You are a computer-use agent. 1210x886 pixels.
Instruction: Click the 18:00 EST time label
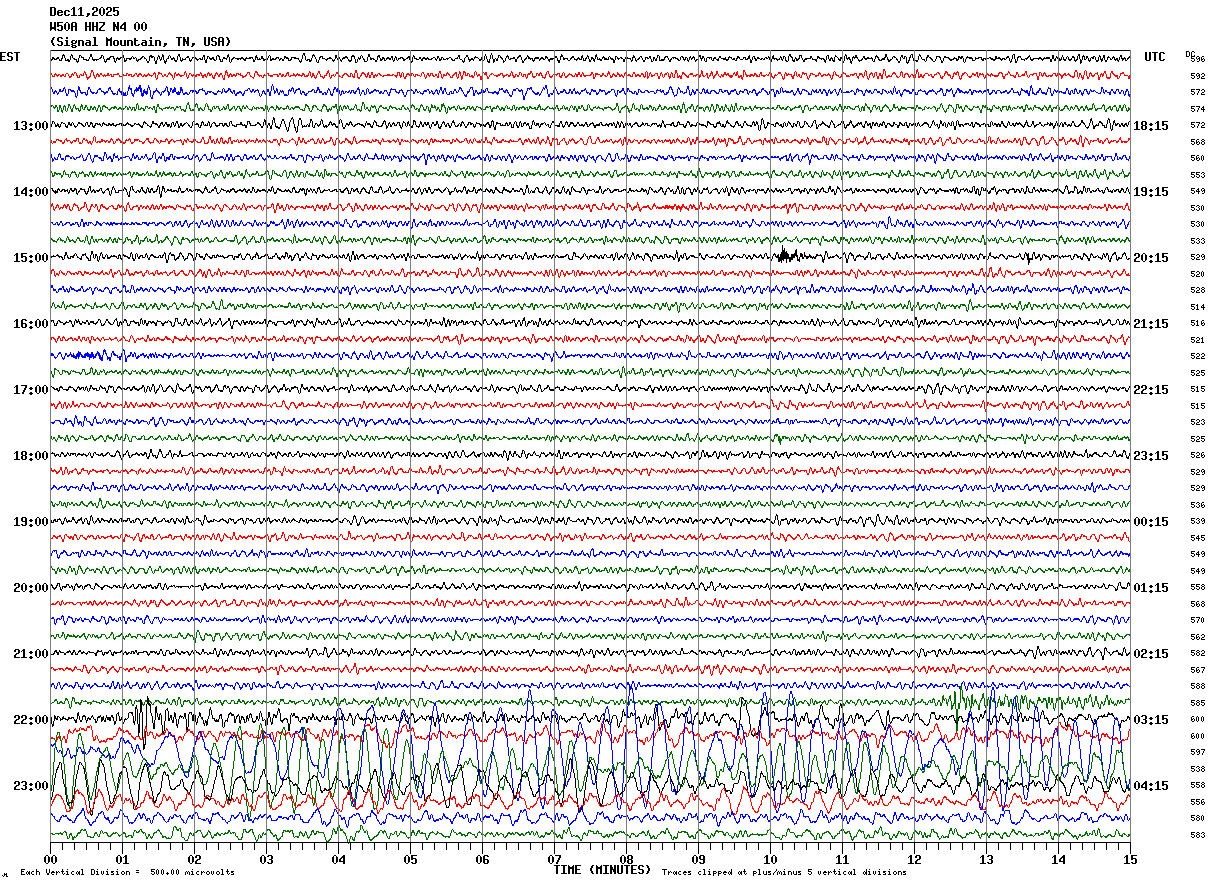pyautogui.click(x=30, y=456)
